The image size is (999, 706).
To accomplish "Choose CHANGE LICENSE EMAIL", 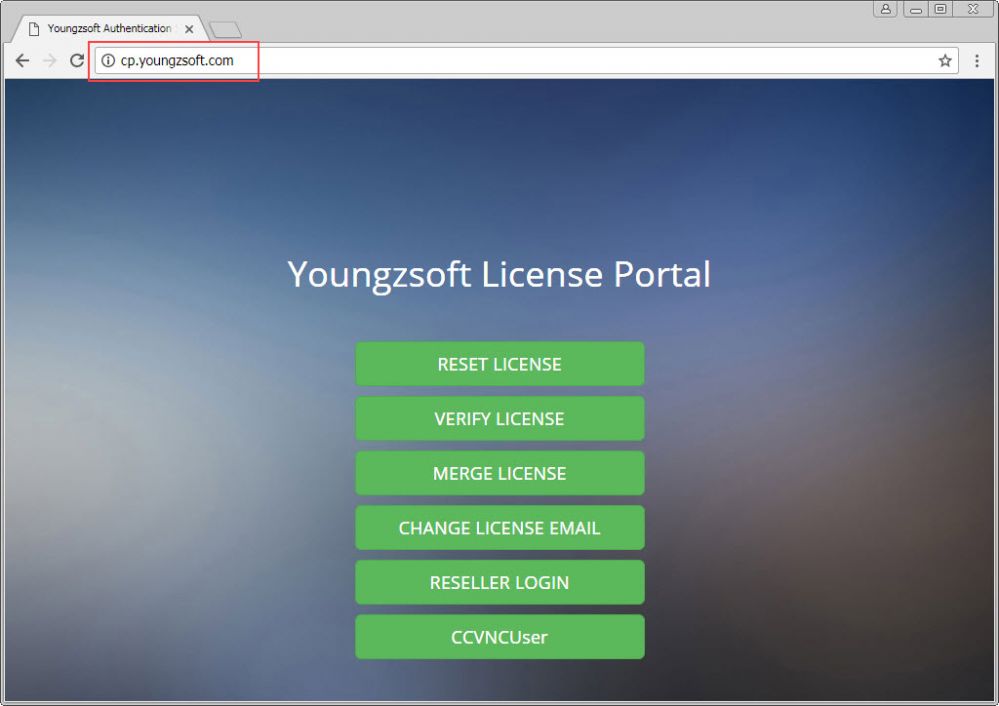I will pyautogui.click(x=500, y=528).
